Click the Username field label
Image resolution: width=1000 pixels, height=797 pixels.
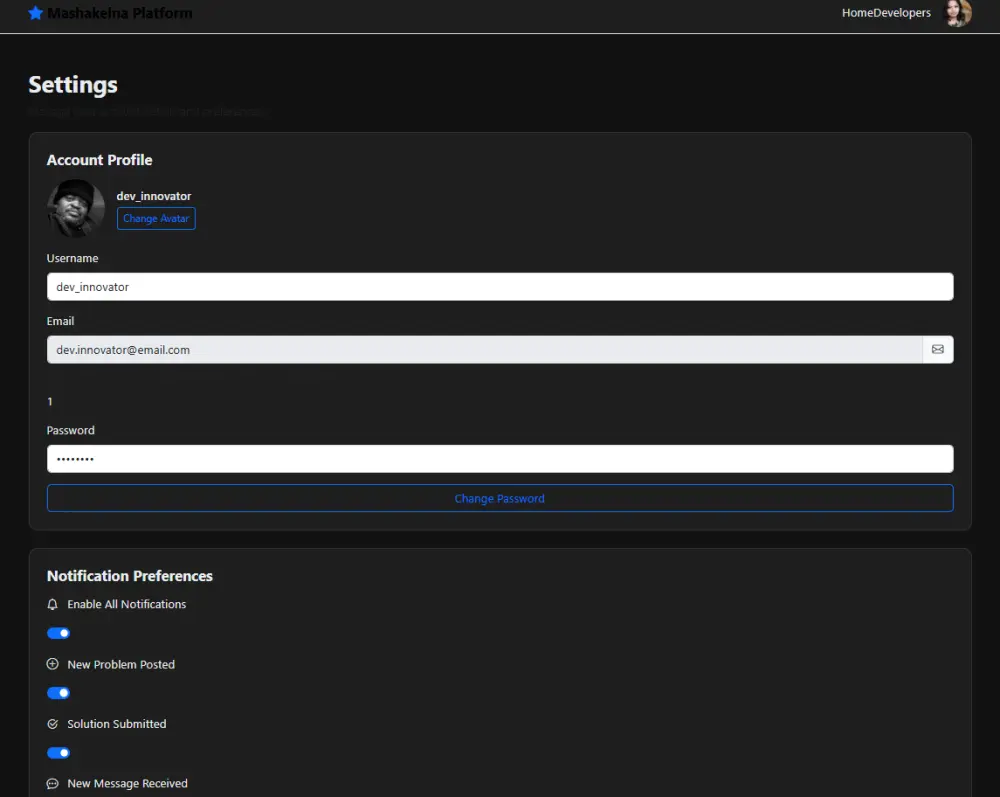pyautogui.click(x=72, y=258)
